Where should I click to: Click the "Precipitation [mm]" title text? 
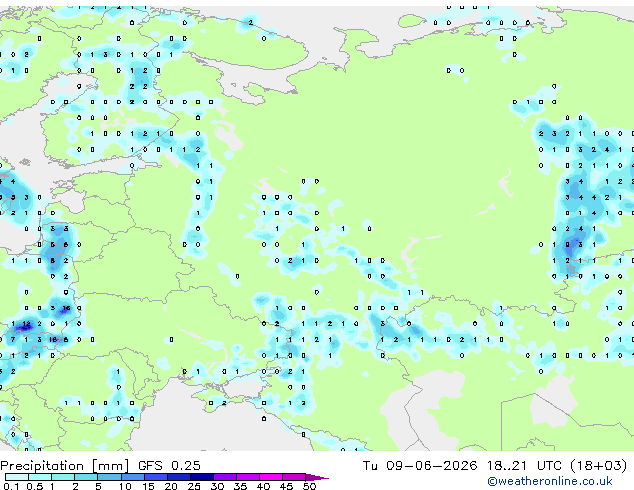(x=65, y=466)
